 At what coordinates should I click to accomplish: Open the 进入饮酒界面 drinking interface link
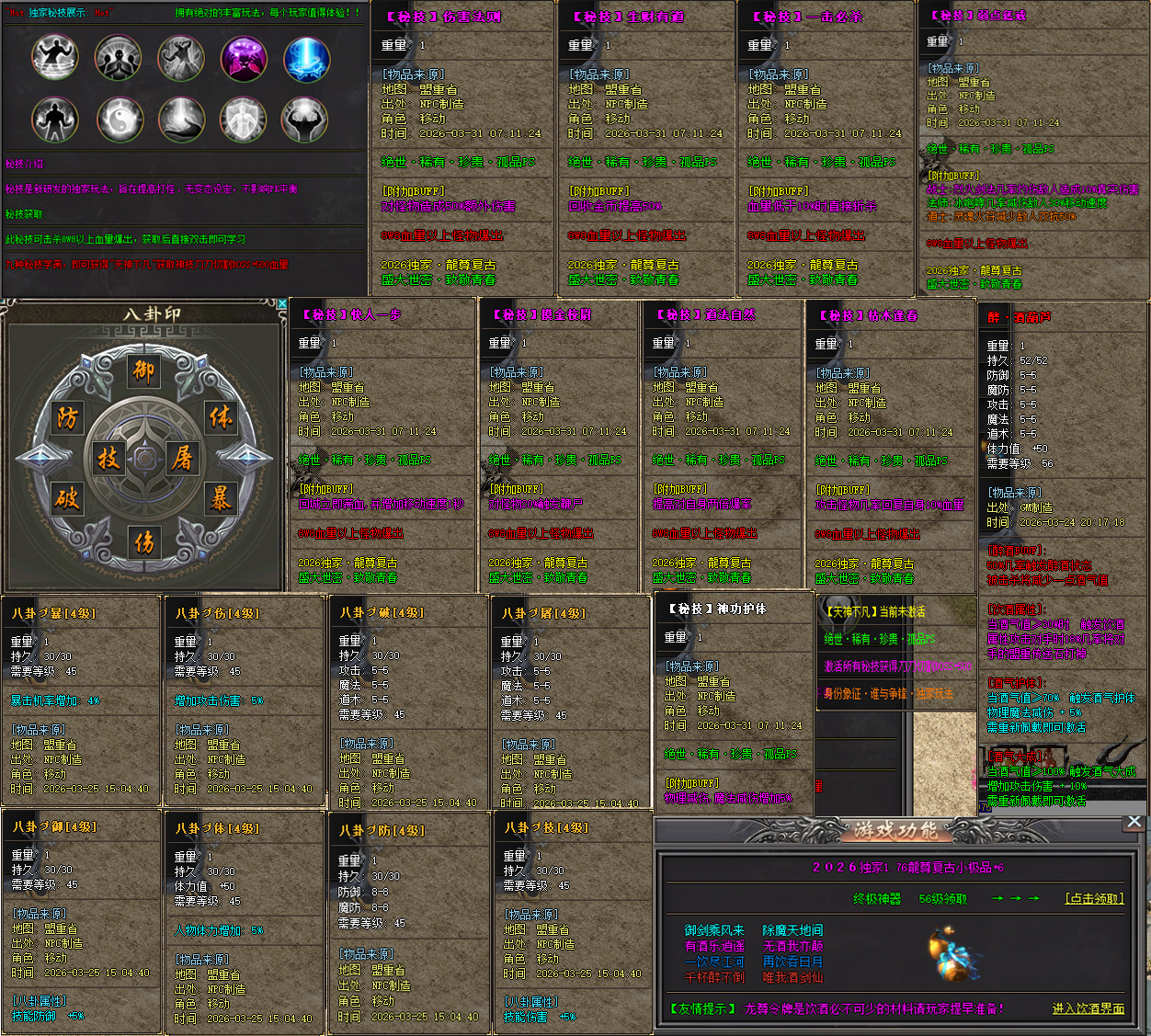point(1088,1008)
